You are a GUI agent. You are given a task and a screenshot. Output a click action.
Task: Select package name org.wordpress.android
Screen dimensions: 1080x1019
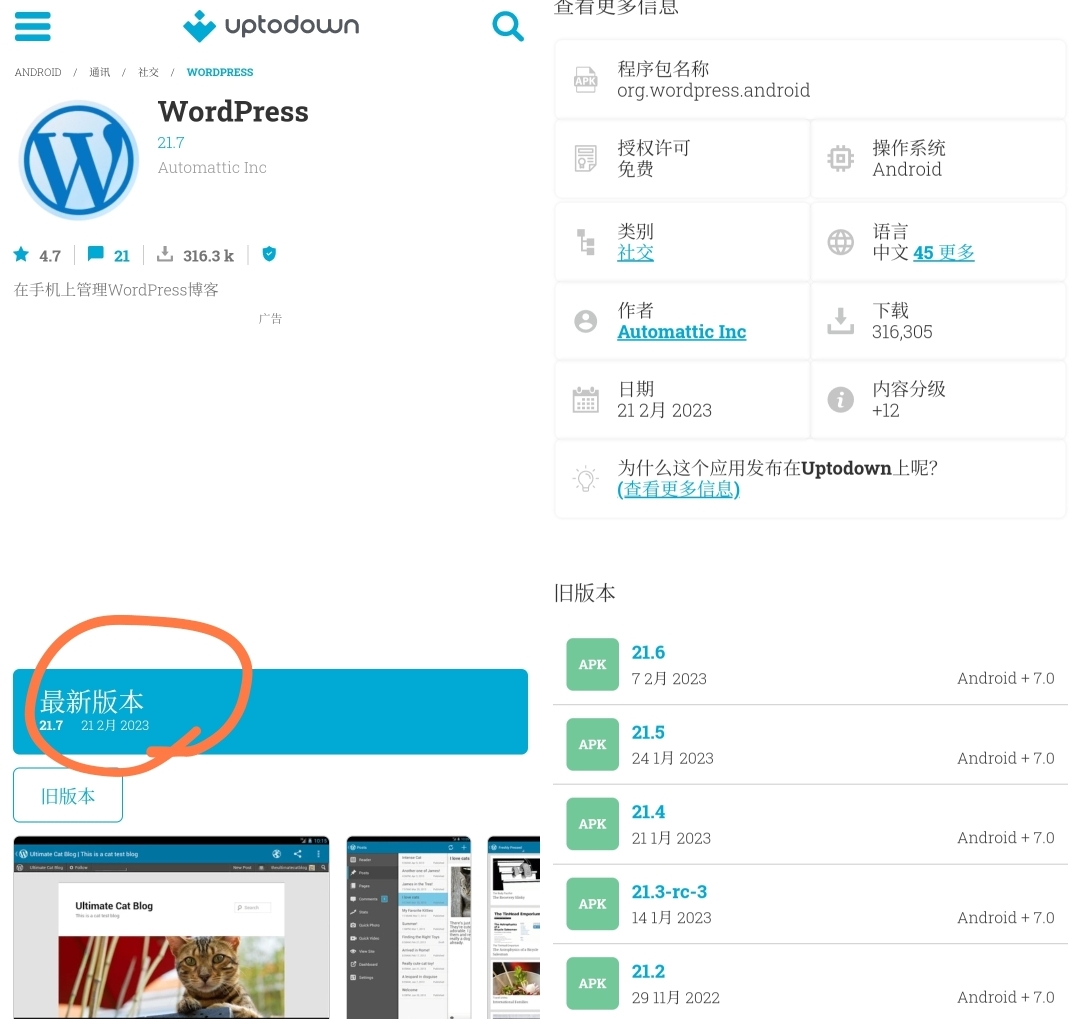714,91
